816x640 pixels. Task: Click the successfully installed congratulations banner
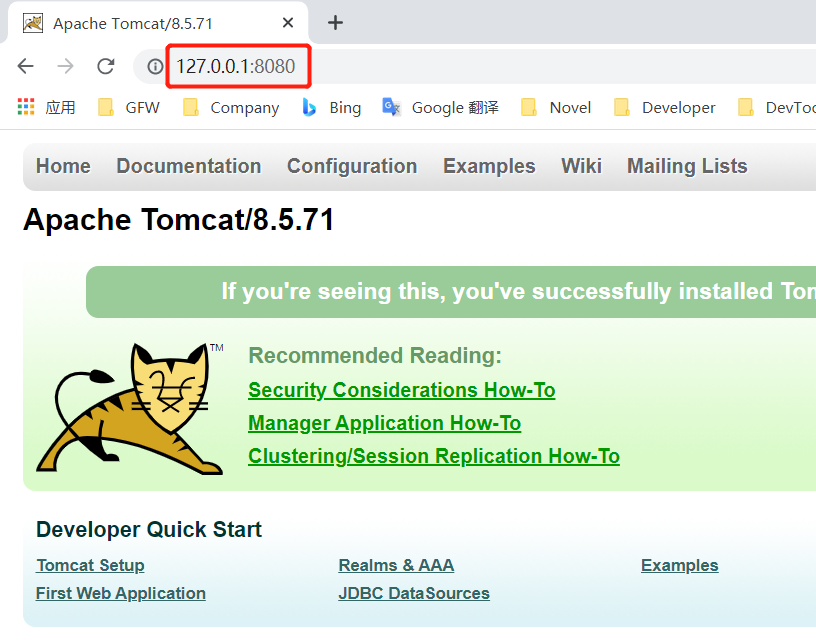(451, 292)
